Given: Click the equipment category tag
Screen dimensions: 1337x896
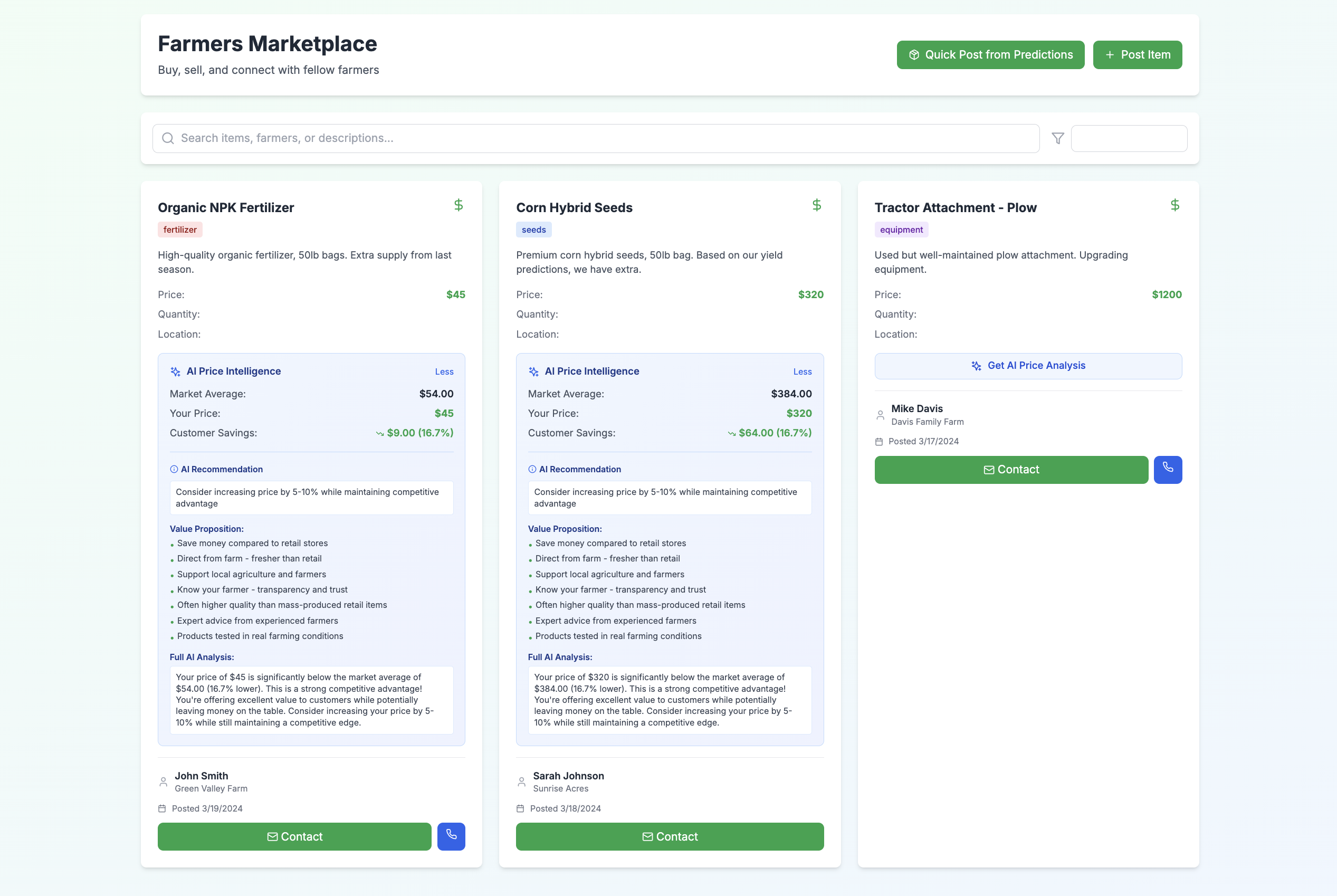Looking at the screenshot, I should point(901,230).
